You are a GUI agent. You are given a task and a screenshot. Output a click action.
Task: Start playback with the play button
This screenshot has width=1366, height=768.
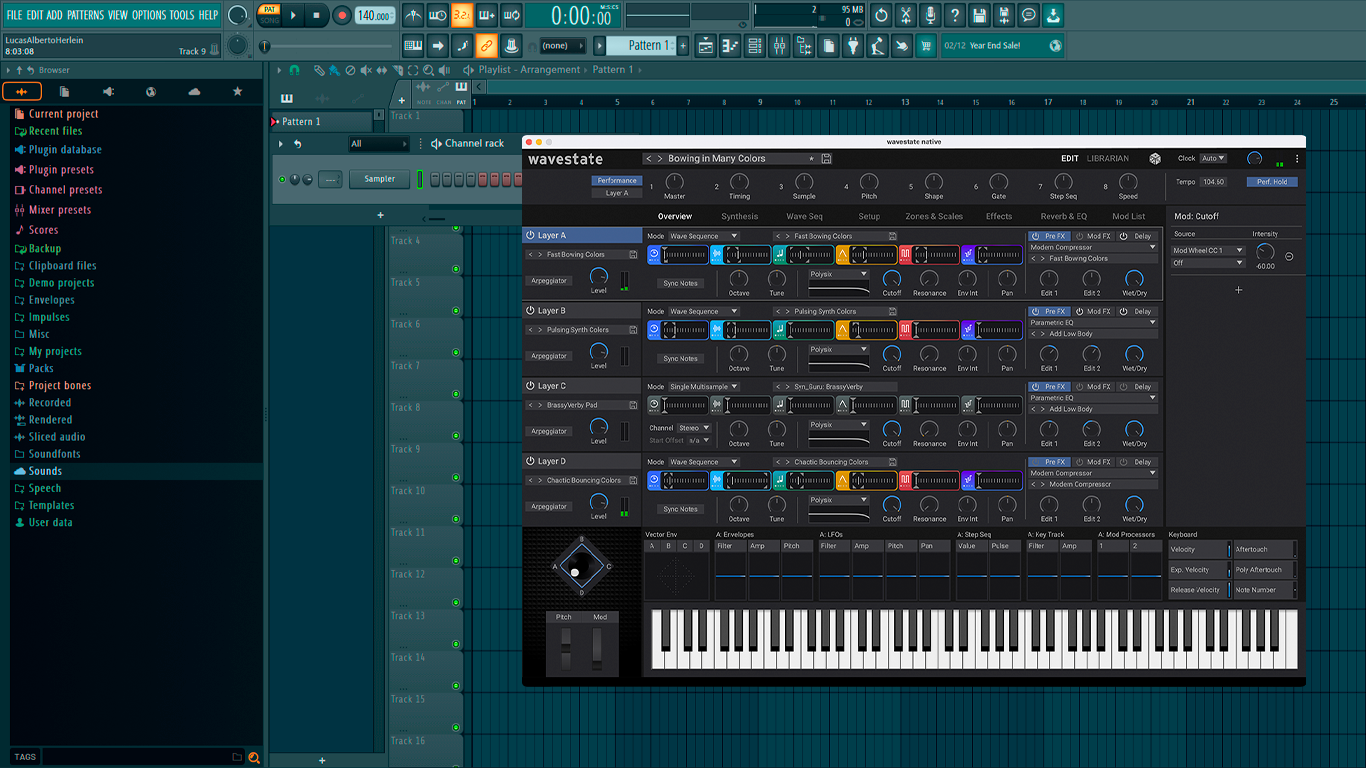click(x=293, y=15)
